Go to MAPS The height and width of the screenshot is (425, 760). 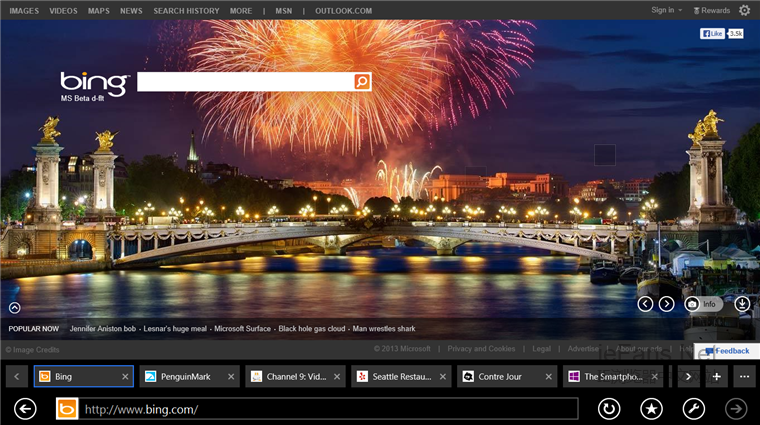pyautogui.click(x=98, y=11)
